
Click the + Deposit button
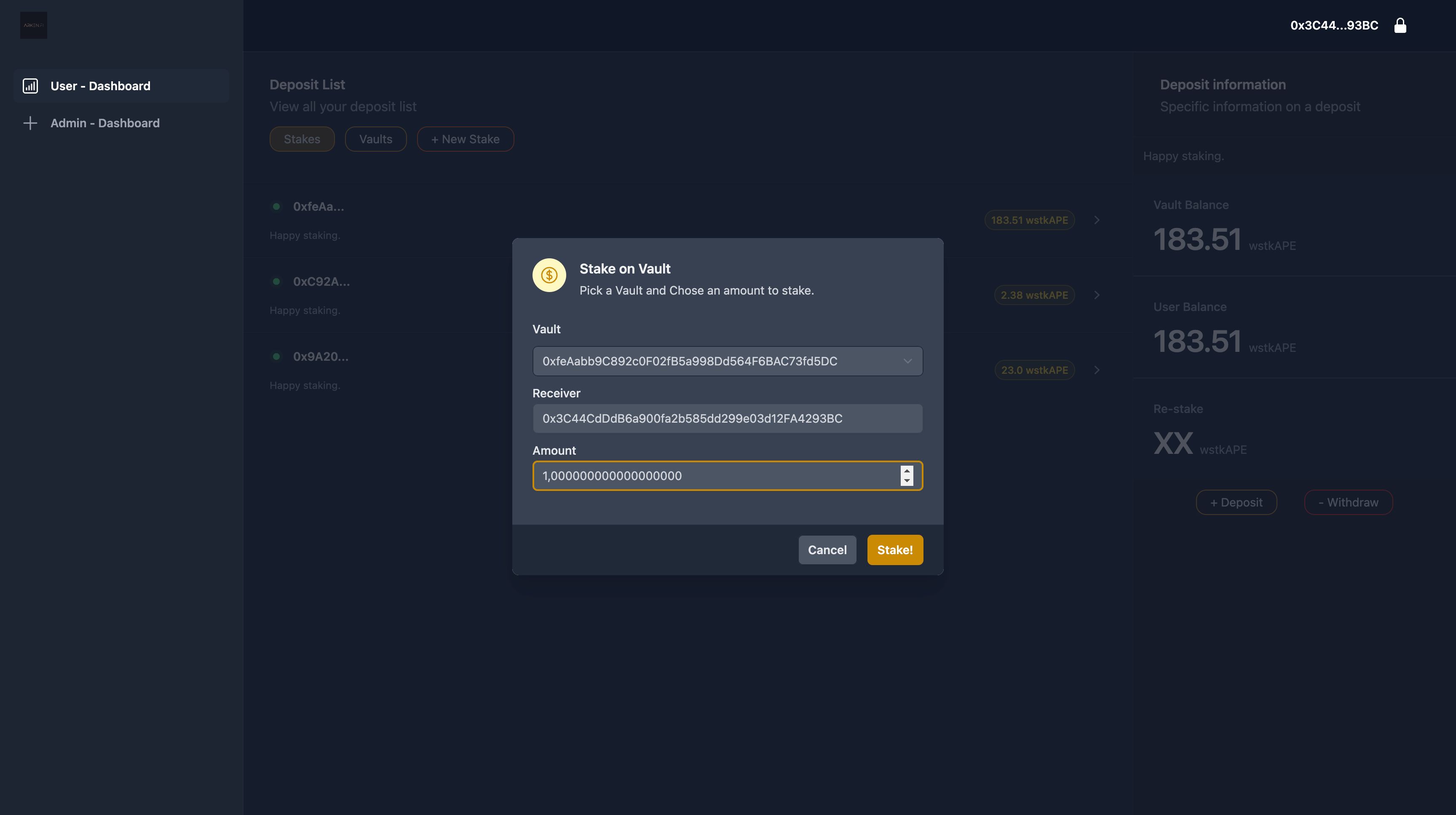[x=1236, y=502]
